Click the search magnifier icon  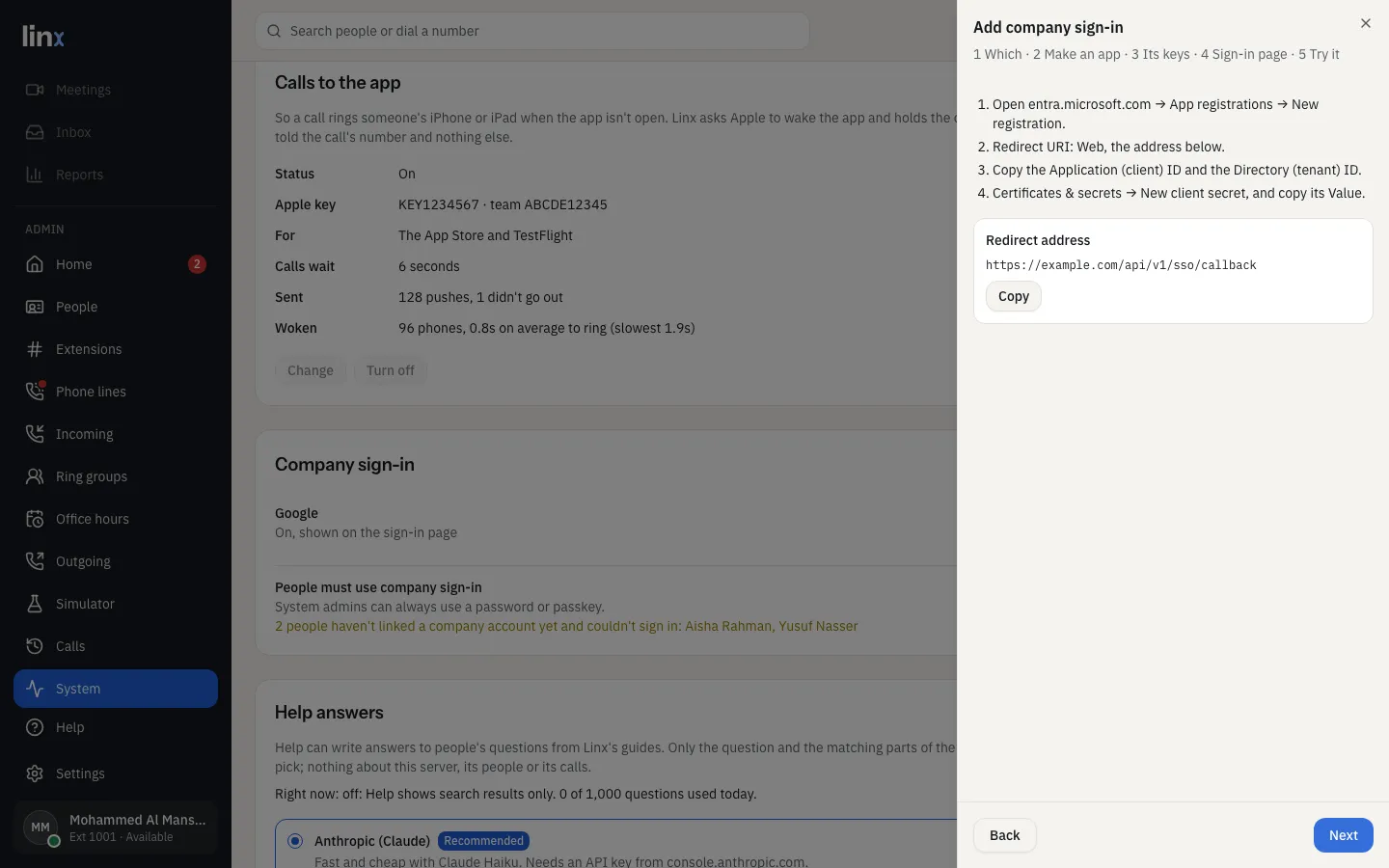pyautogui.click(x=274, y=31)
